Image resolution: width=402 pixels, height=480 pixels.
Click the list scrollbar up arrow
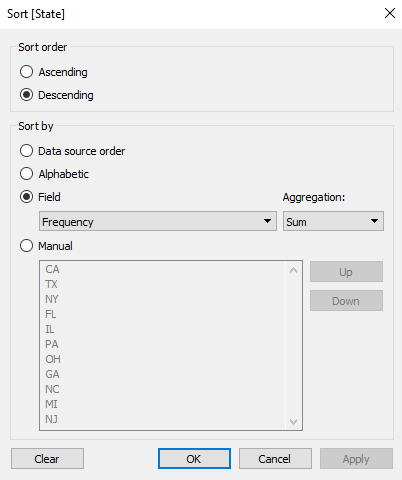pyautogui.click(x=293, y=270)
